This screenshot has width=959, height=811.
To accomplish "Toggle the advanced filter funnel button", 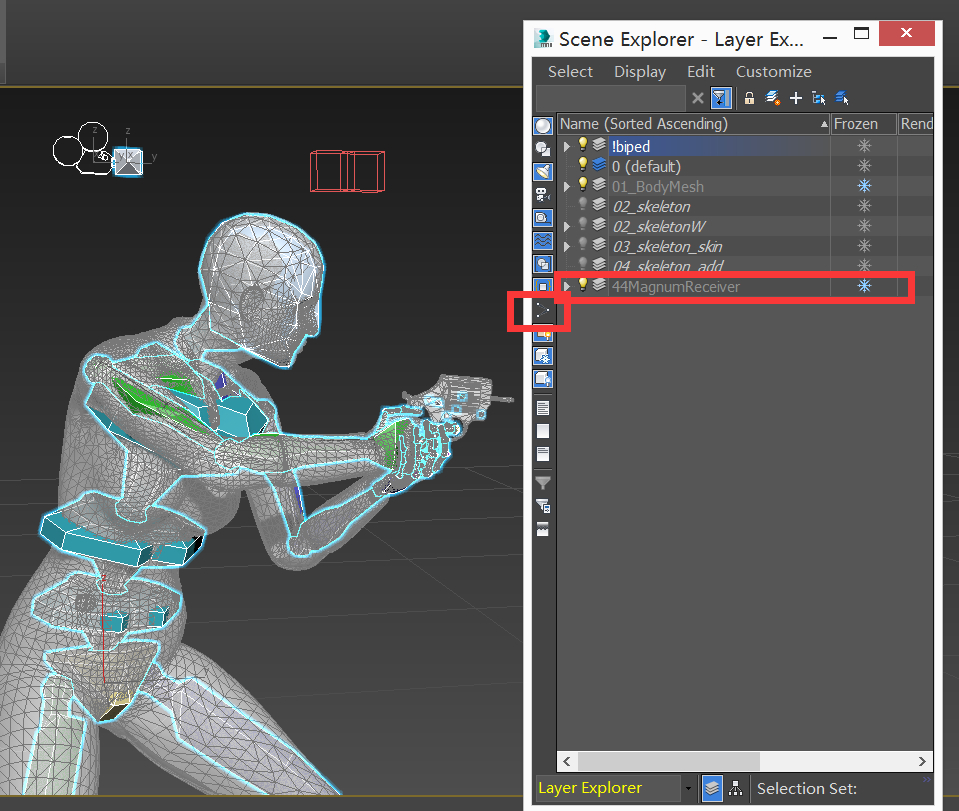I will click(720, 98).
